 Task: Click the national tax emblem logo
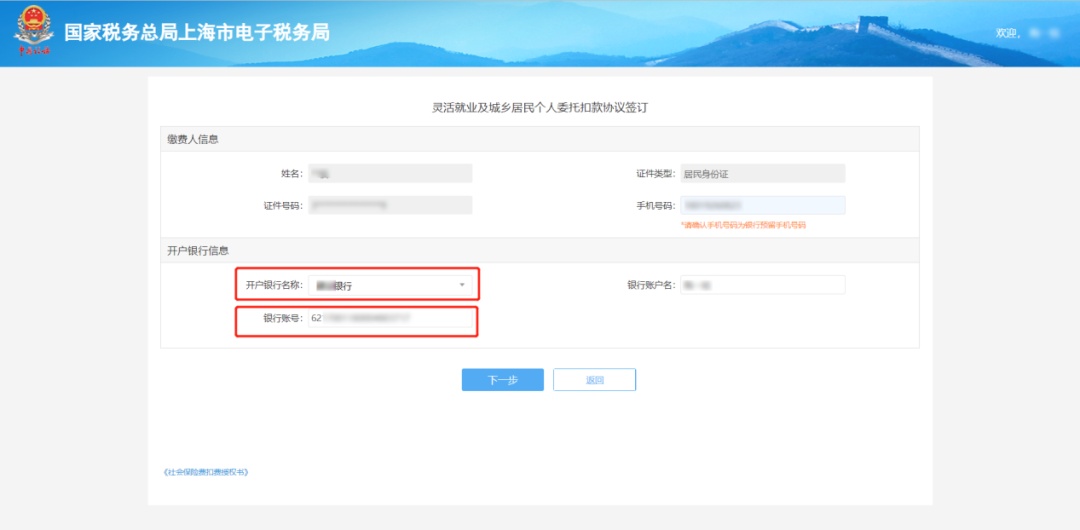(33, 33)
